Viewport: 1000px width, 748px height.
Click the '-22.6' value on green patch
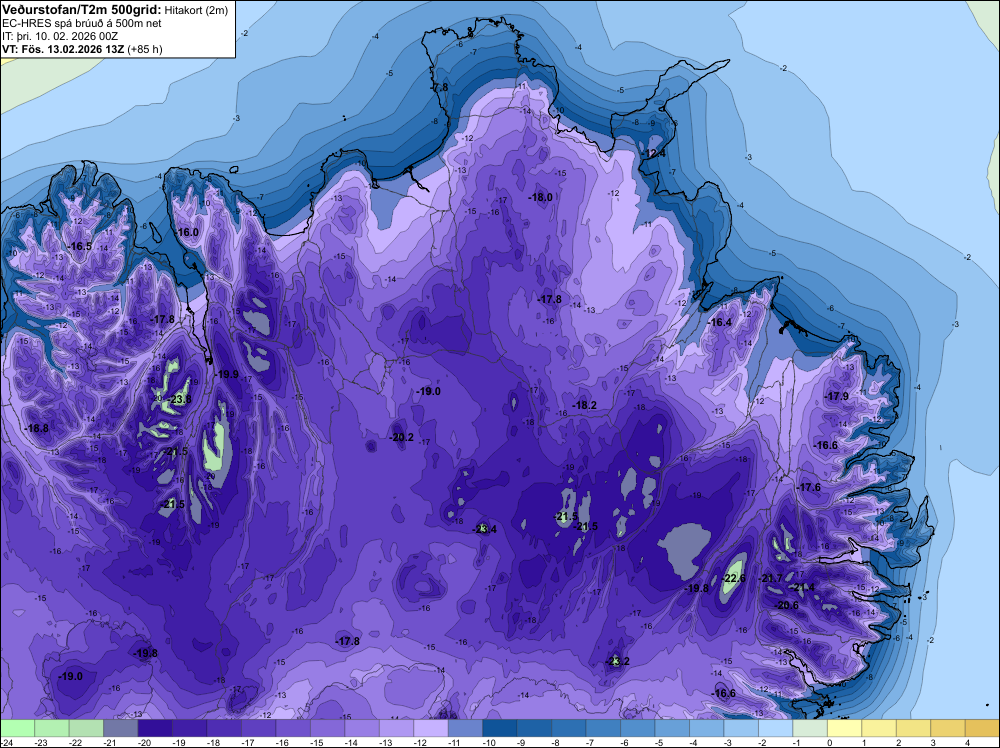(x=733, y=578)
